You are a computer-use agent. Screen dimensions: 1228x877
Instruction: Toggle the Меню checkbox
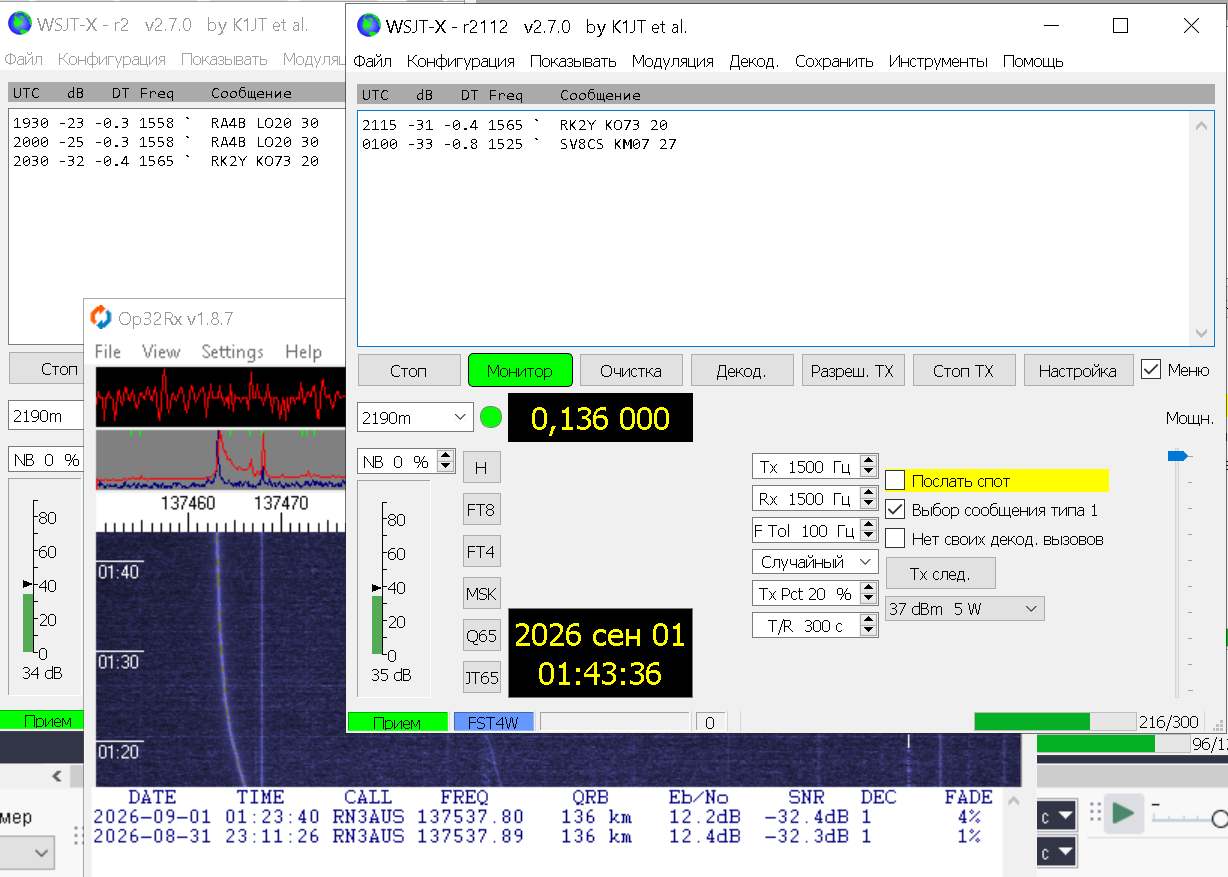[1151, 370]
